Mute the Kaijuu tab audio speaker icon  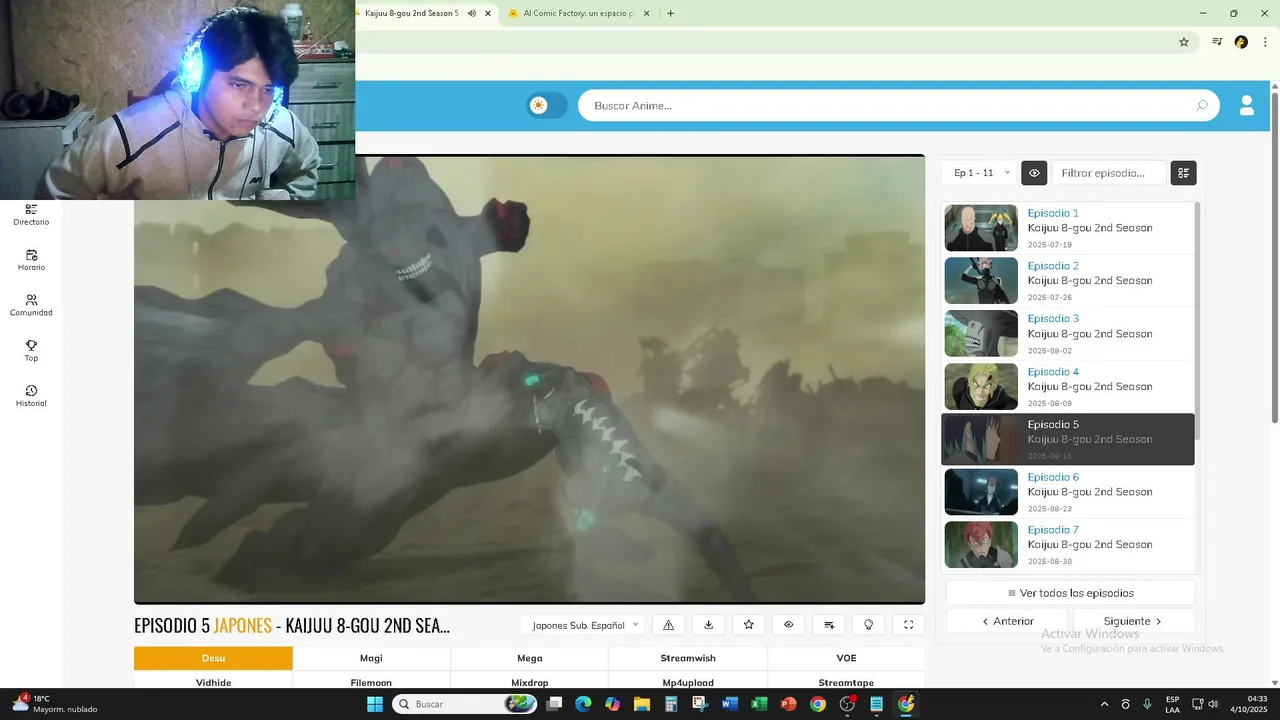pyautogui.click(x=472, y=13)
